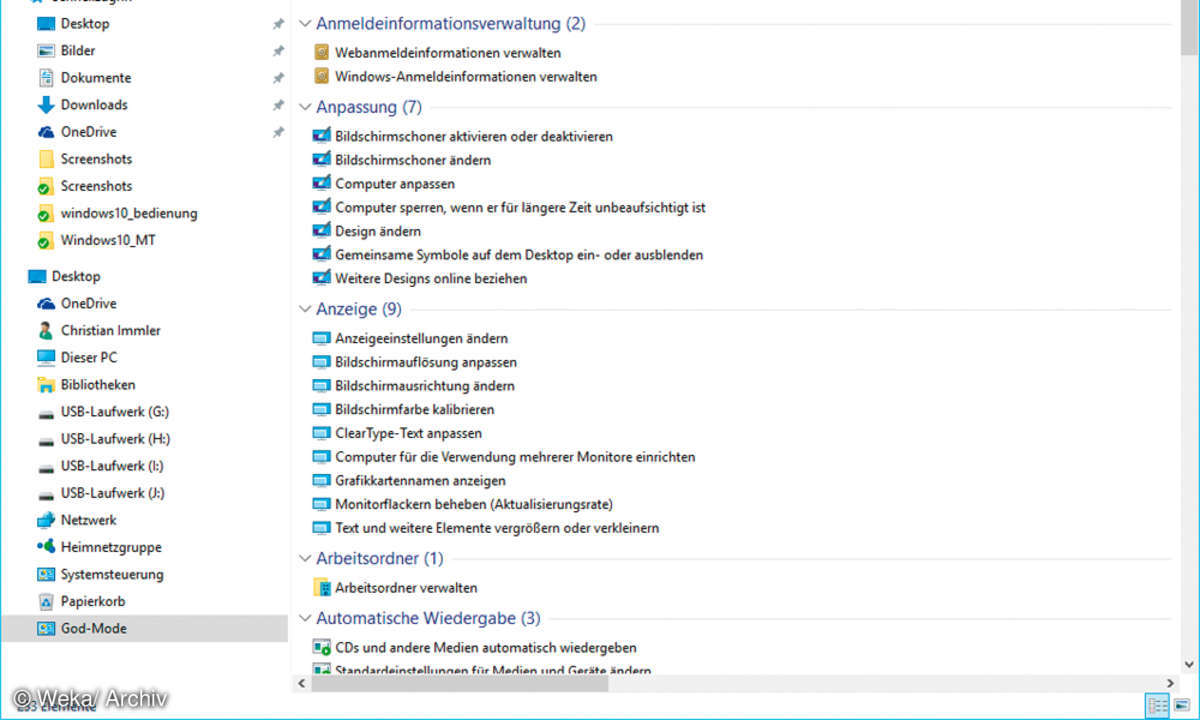Image resolution: width=1200 pixels, height=720 pixels.
Task: Open Grafikkartennamen anzeigen
Action: [x=421, y=481]
